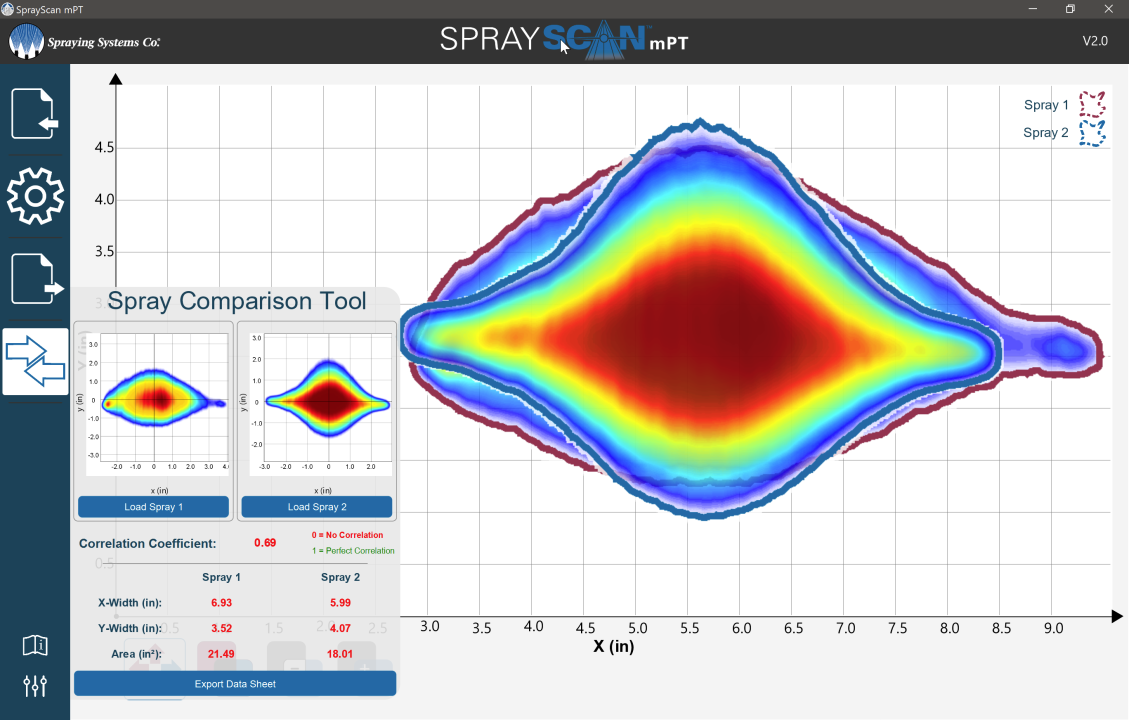Viewport: 1129px width, 720px height.
Task: Select the highlighted Spray Comparison arrows icon
Action: click(35, 362)
